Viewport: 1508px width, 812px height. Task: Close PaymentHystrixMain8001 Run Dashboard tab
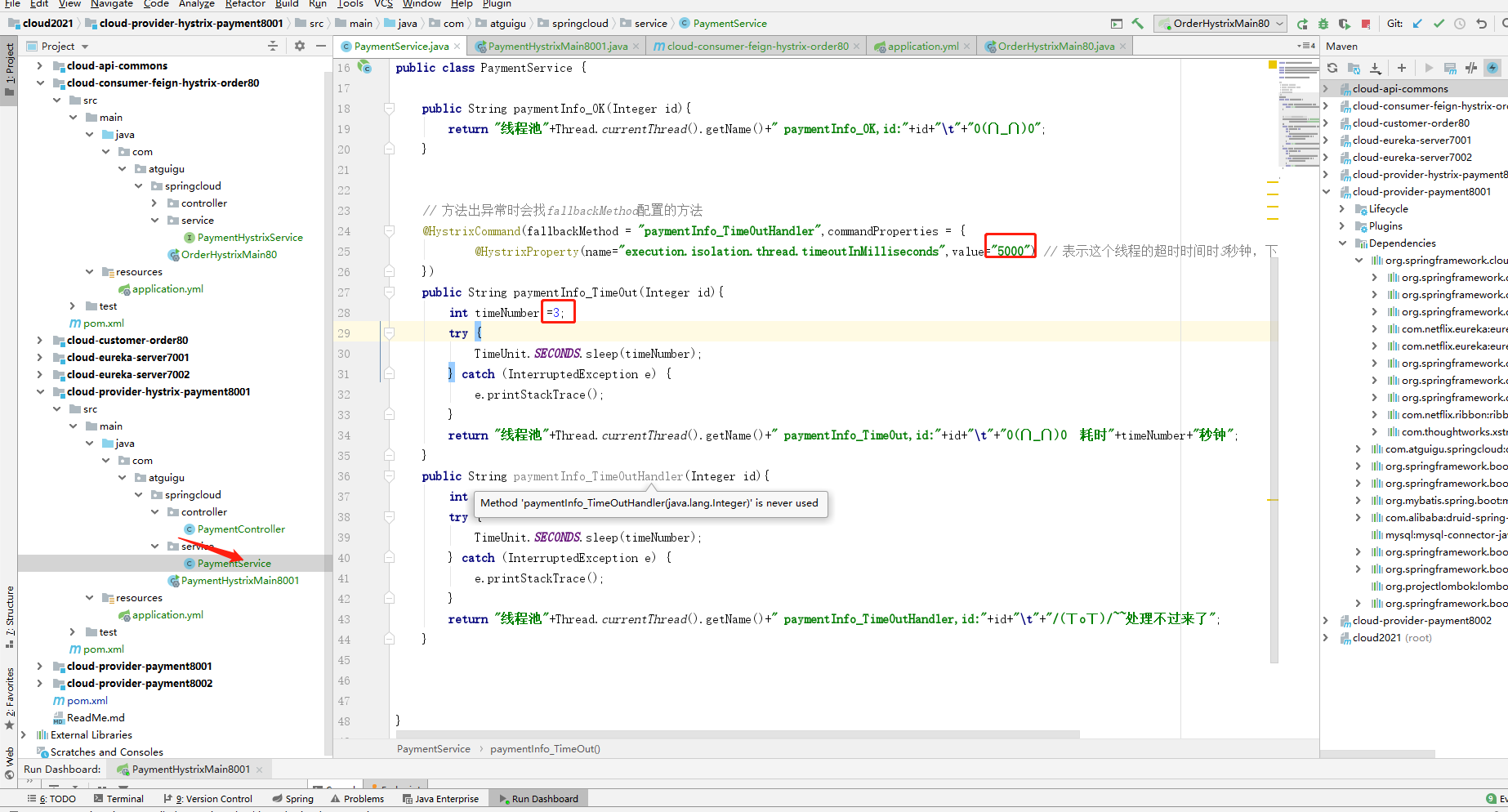tap(260, 770)
